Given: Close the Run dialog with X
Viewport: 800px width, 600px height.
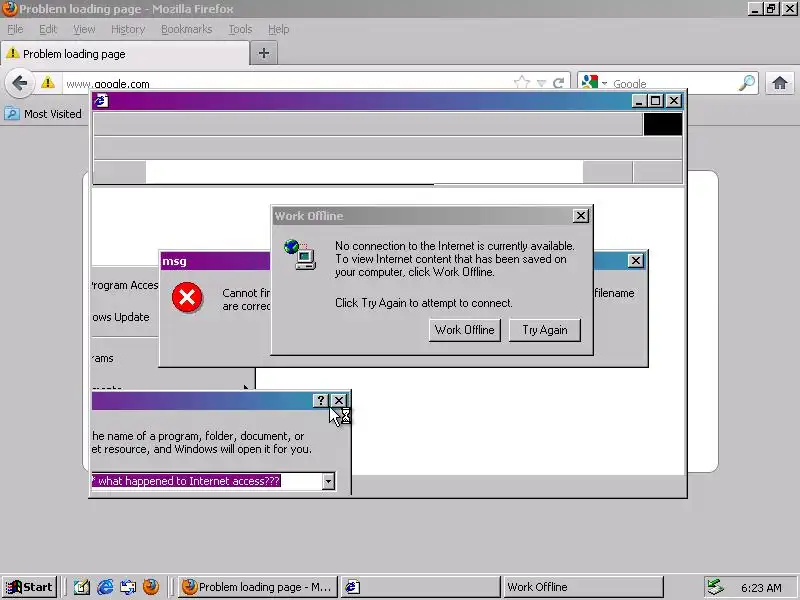Looking at the screenshot, I should click(339, 401).
